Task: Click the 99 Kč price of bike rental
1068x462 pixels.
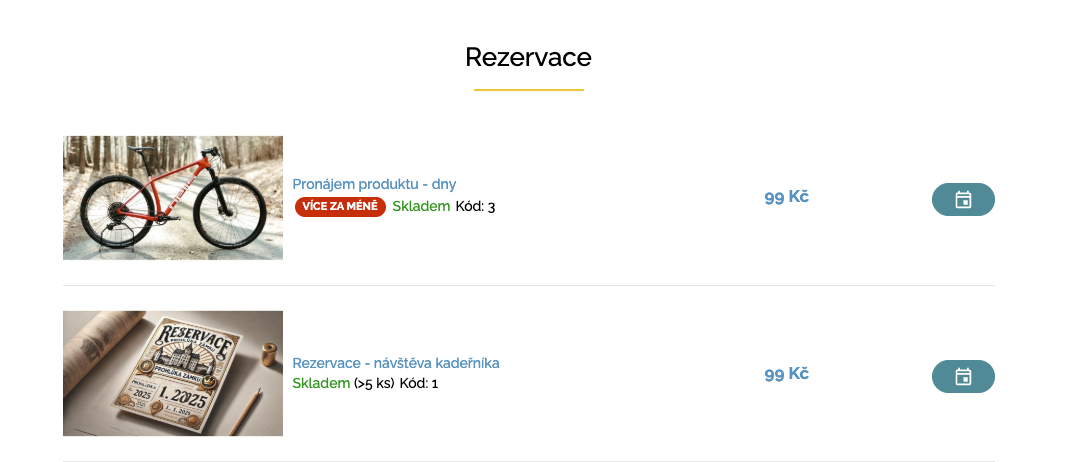Action: [786, 197]
